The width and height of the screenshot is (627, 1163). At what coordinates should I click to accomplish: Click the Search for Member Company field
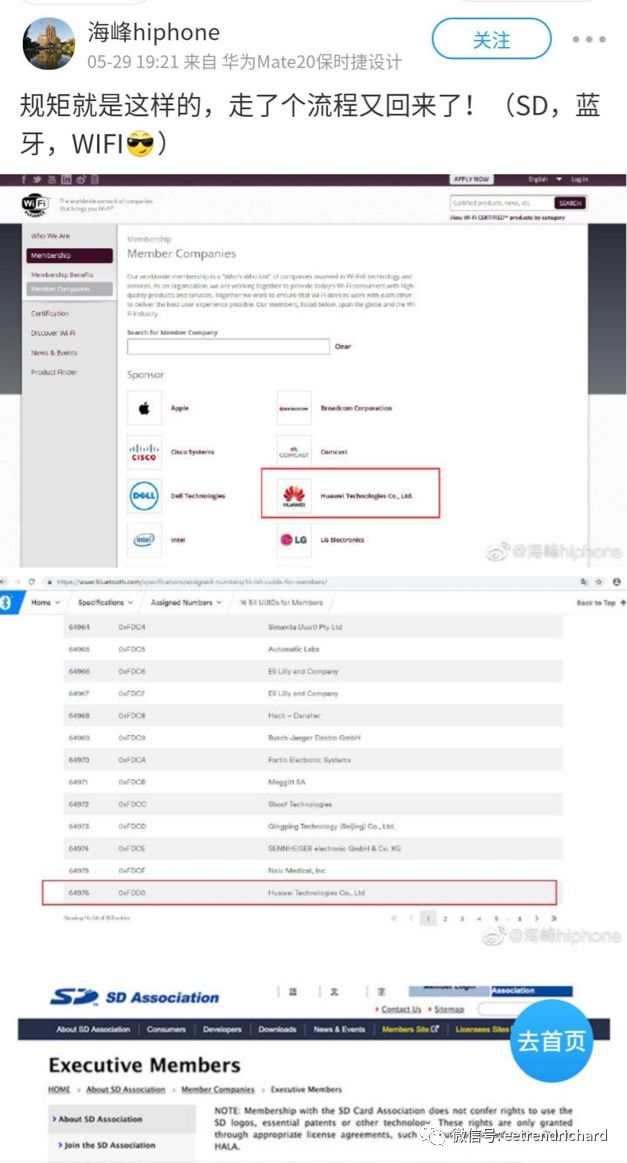tap(228, 346)
